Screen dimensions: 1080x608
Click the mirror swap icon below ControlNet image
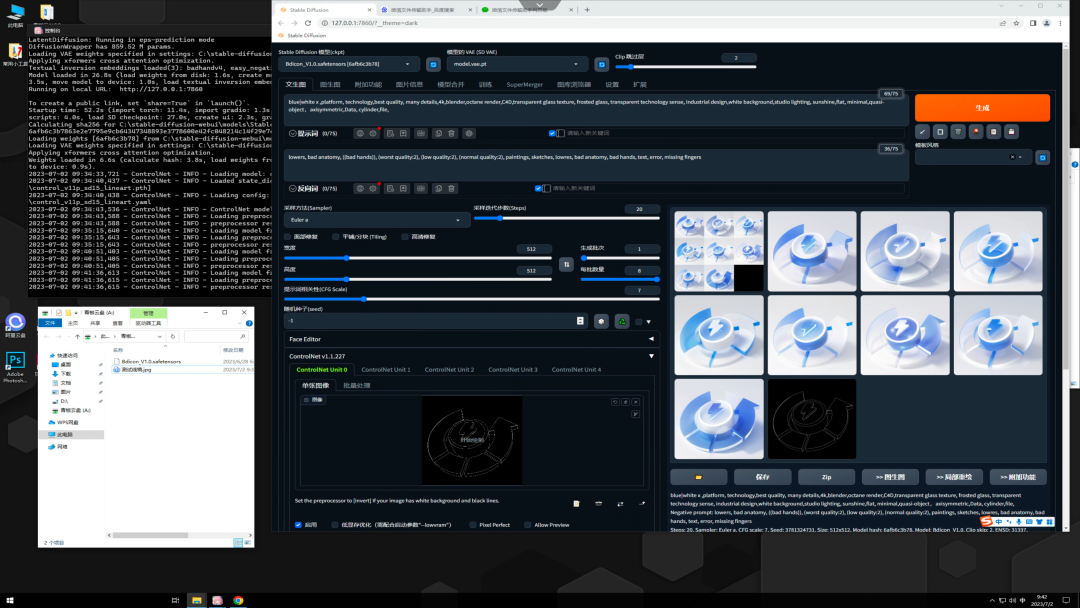pos(620,504)
